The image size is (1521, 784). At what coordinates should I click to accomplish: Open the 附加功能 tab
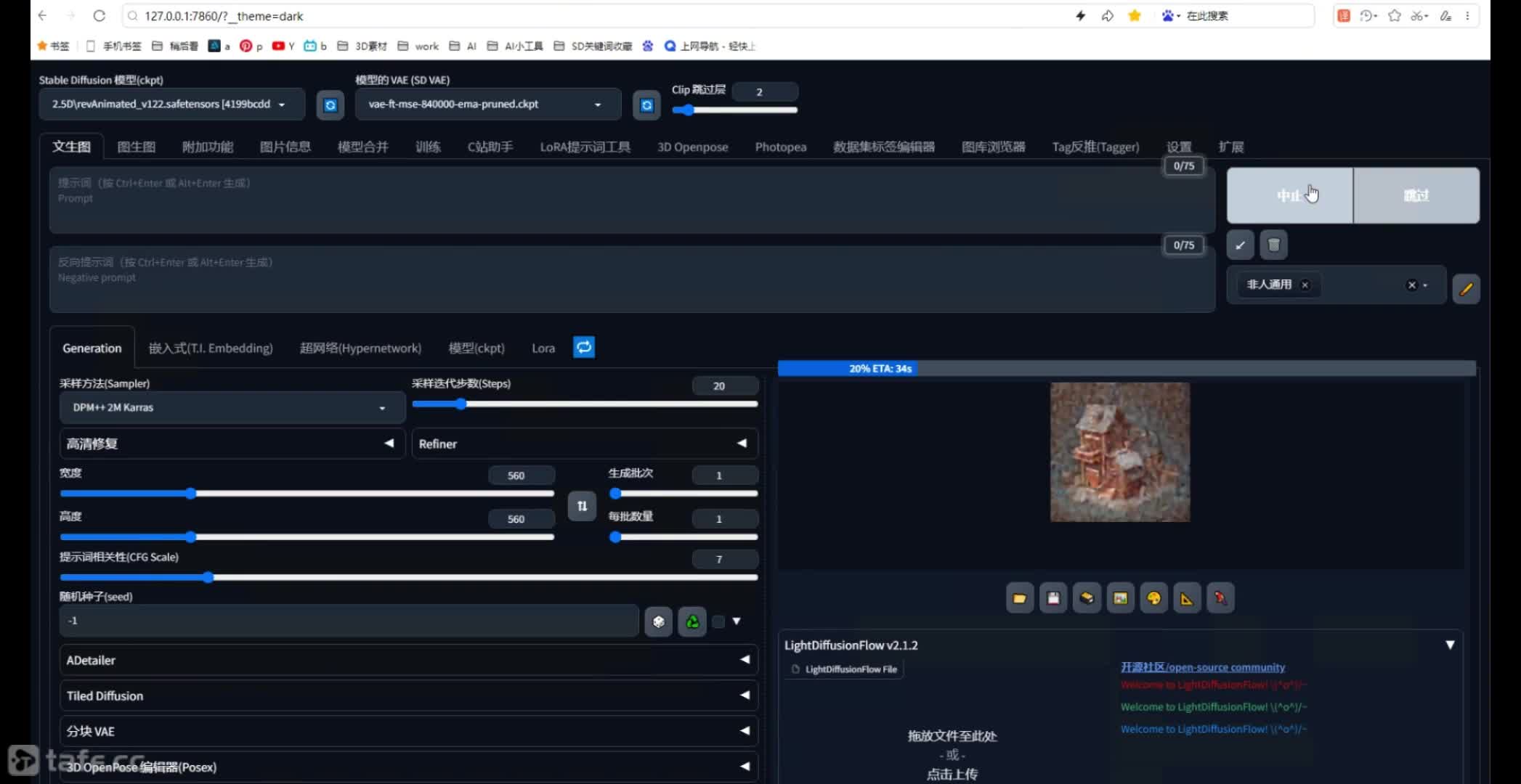[x=208, y=147]
